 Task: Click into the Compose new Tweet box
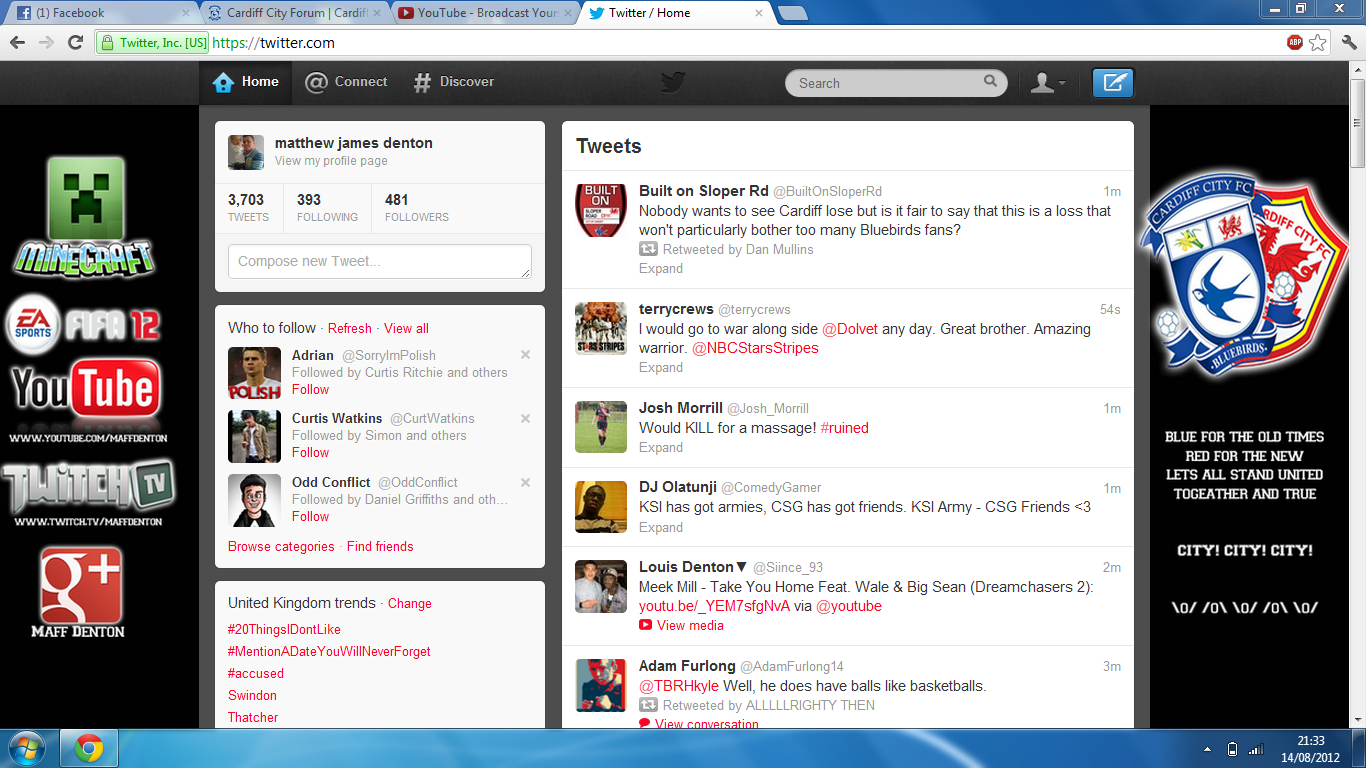(380, 262)
